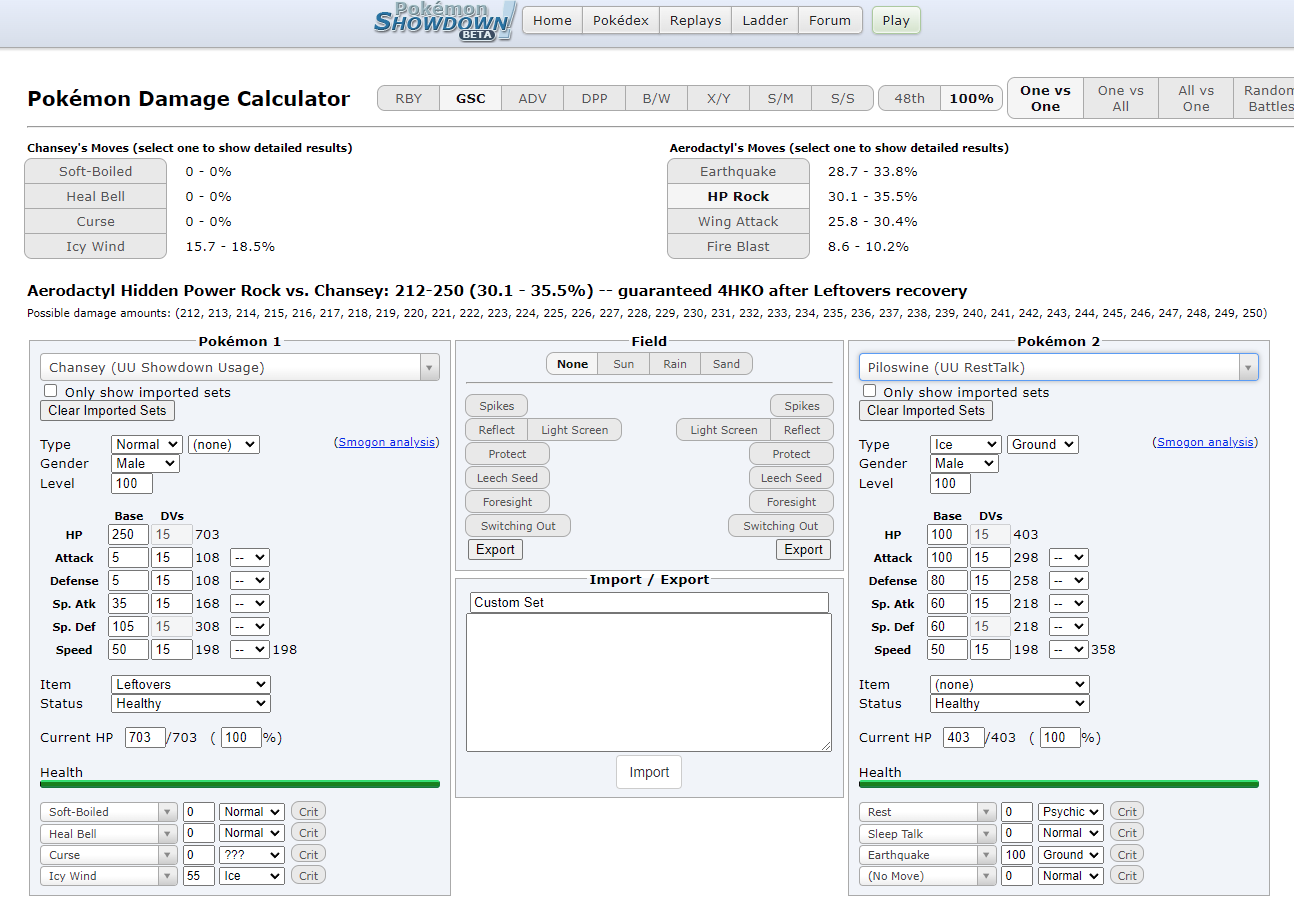
Task: Open Chansey's Item dropdown showing Leftovers
Action: point(190,685)
